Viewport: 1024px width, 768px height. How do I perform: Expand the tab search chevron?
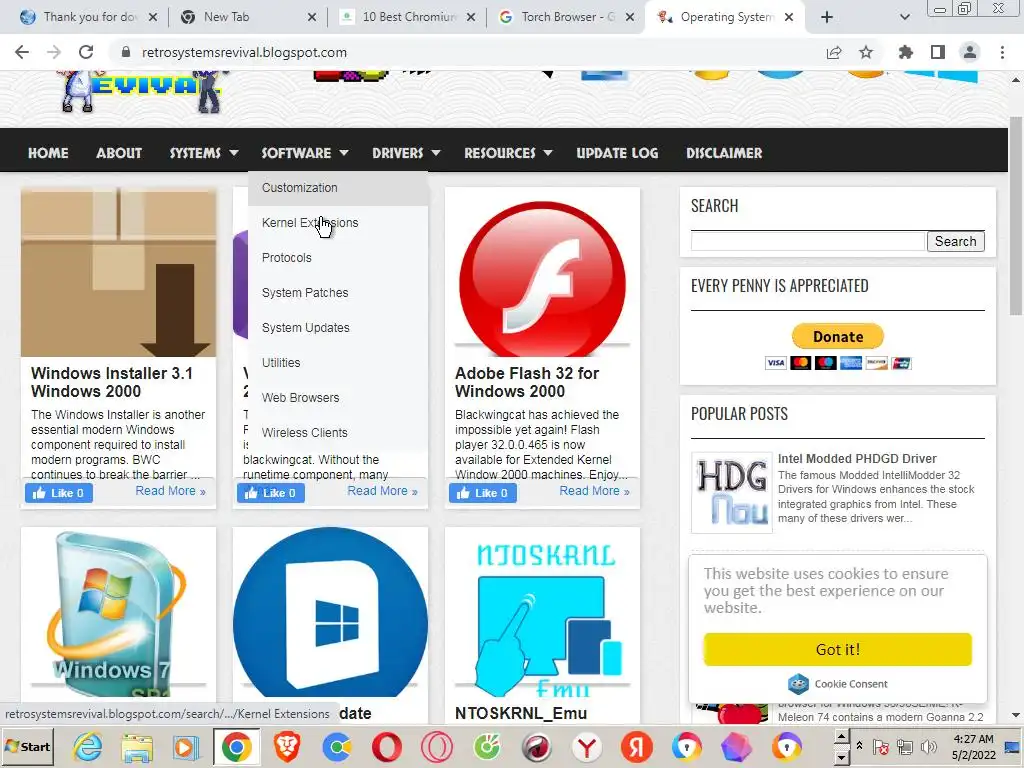904,17
